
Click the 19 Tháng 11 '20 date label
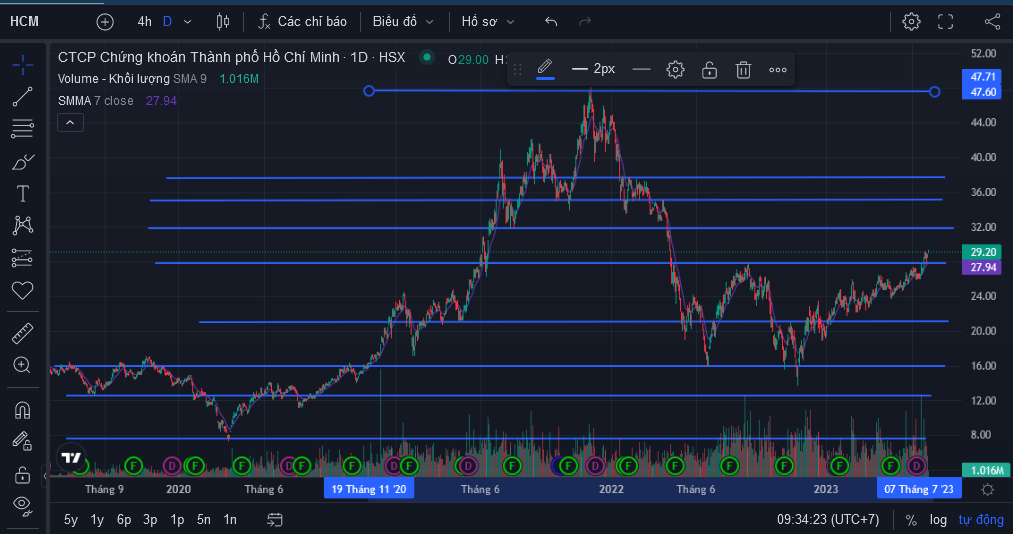369,489
